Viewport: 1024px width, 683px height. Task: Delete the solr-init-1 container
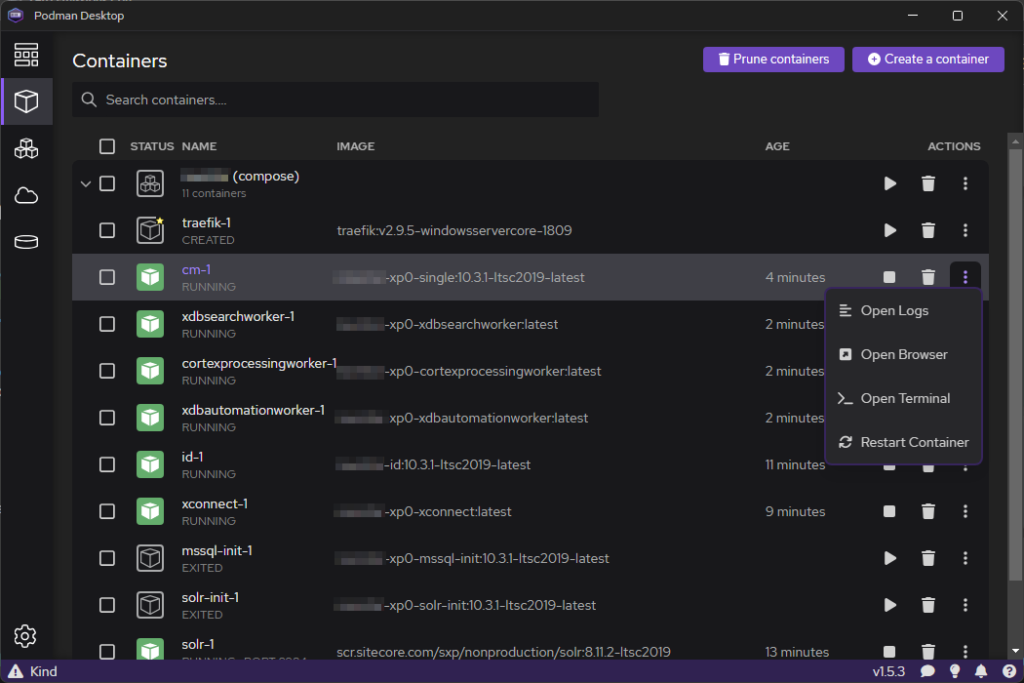coord(928,605)
